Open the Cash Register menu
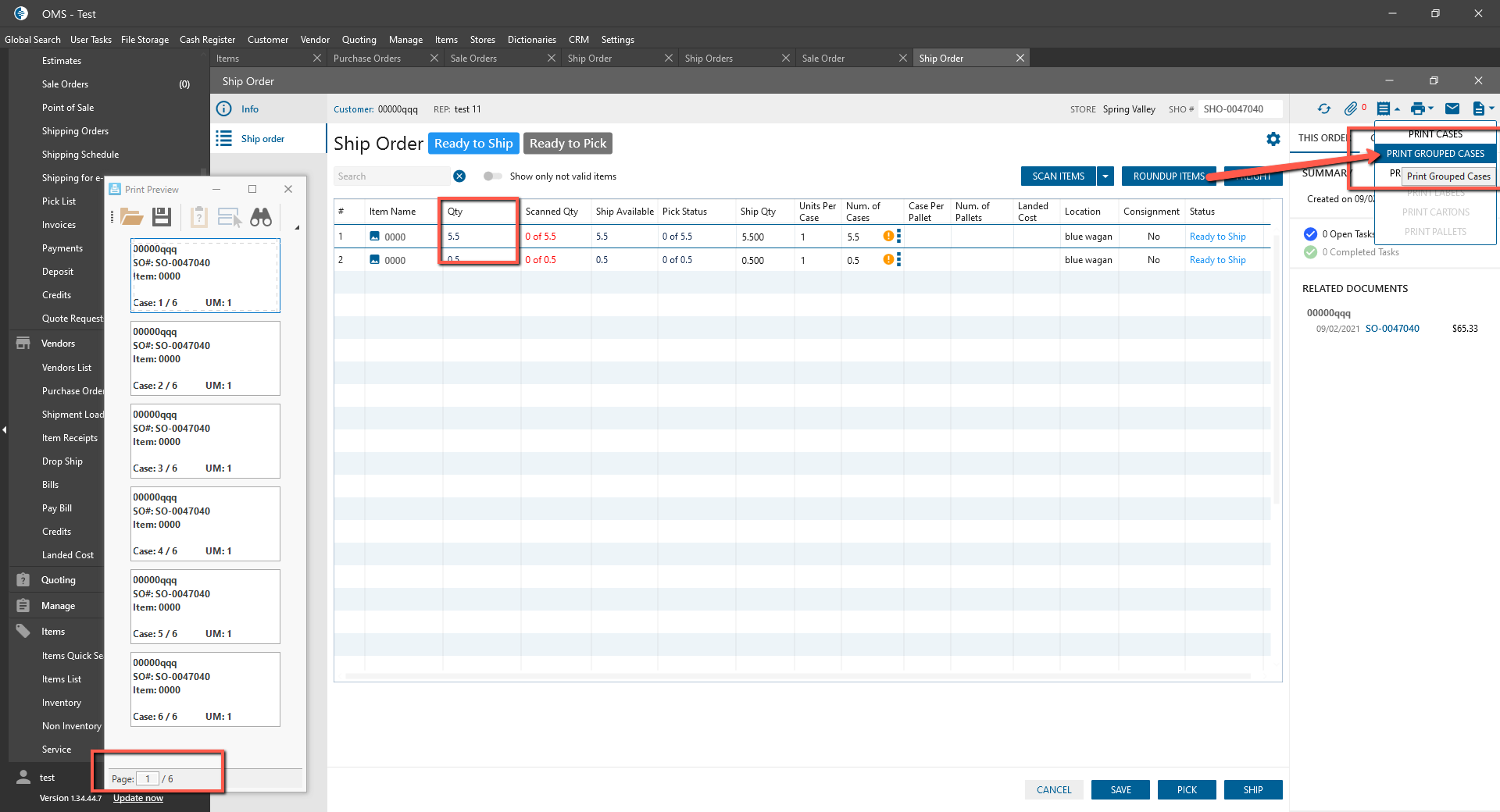The height and width of the screenshot is (812, 1500). 207,40
